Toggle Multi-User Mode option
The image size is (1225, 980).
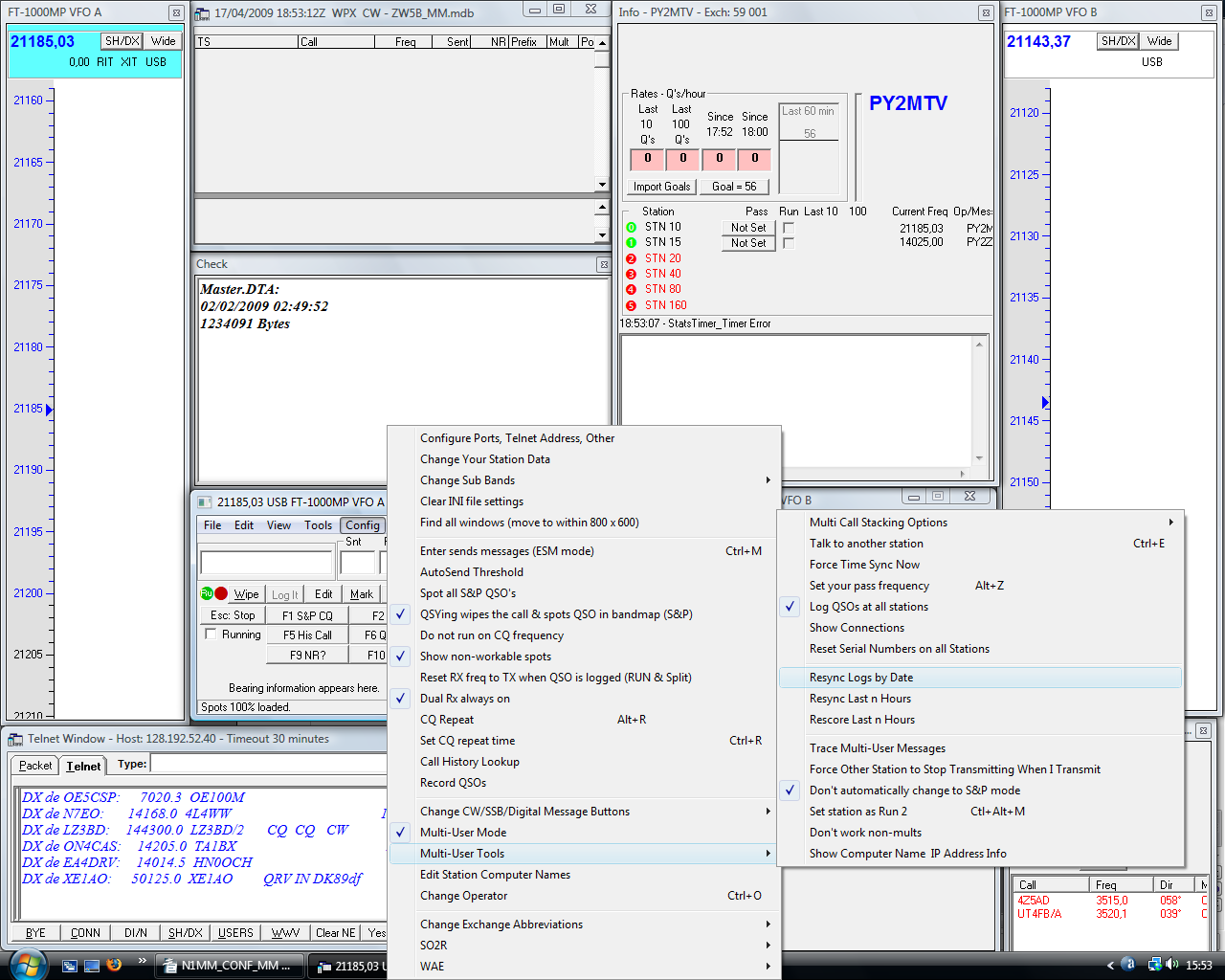click(585, 833)
